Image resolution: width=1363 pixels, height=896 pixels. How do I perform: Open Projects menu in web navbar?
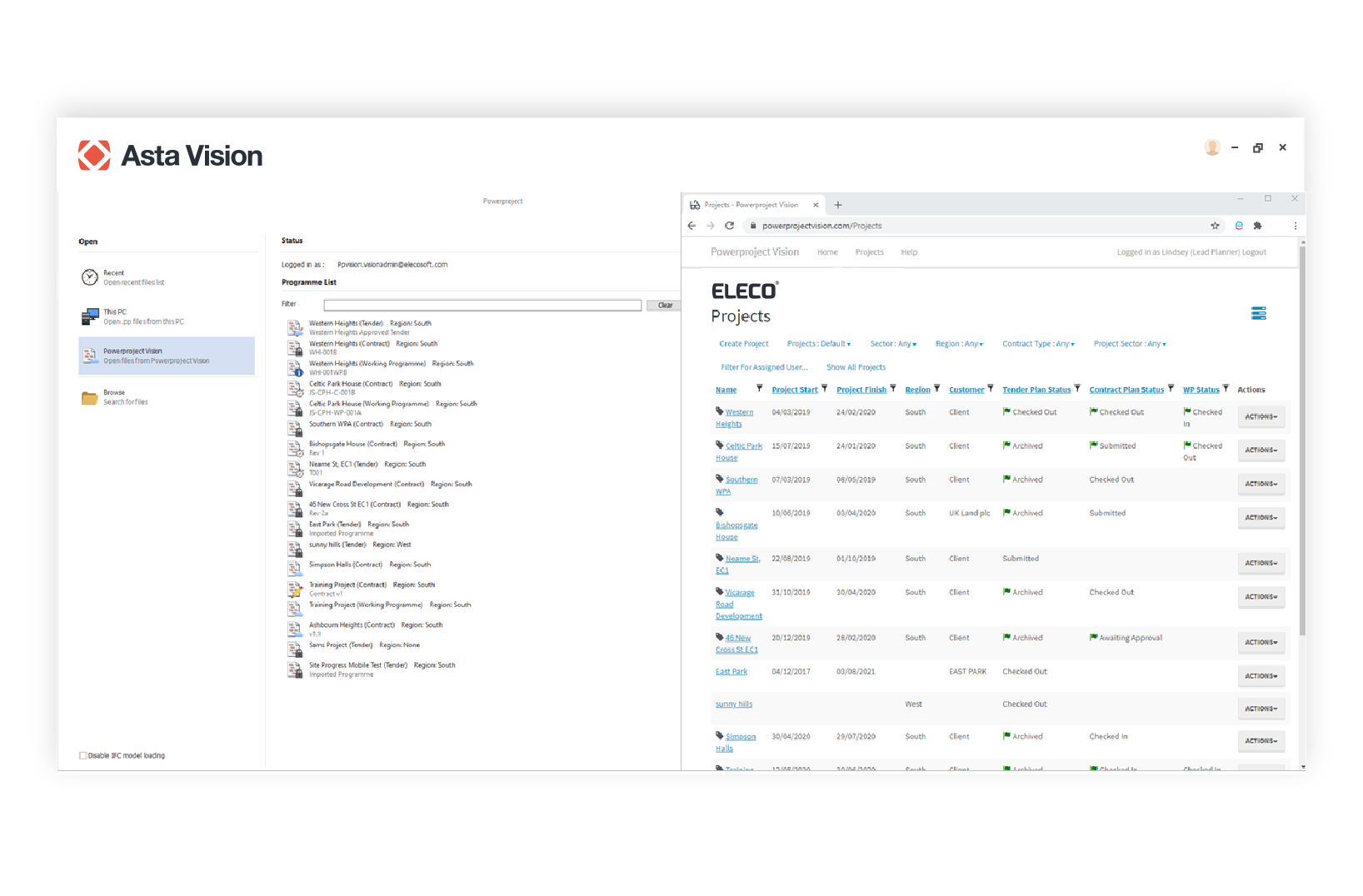pyautogui.click(x=869, y=252)
